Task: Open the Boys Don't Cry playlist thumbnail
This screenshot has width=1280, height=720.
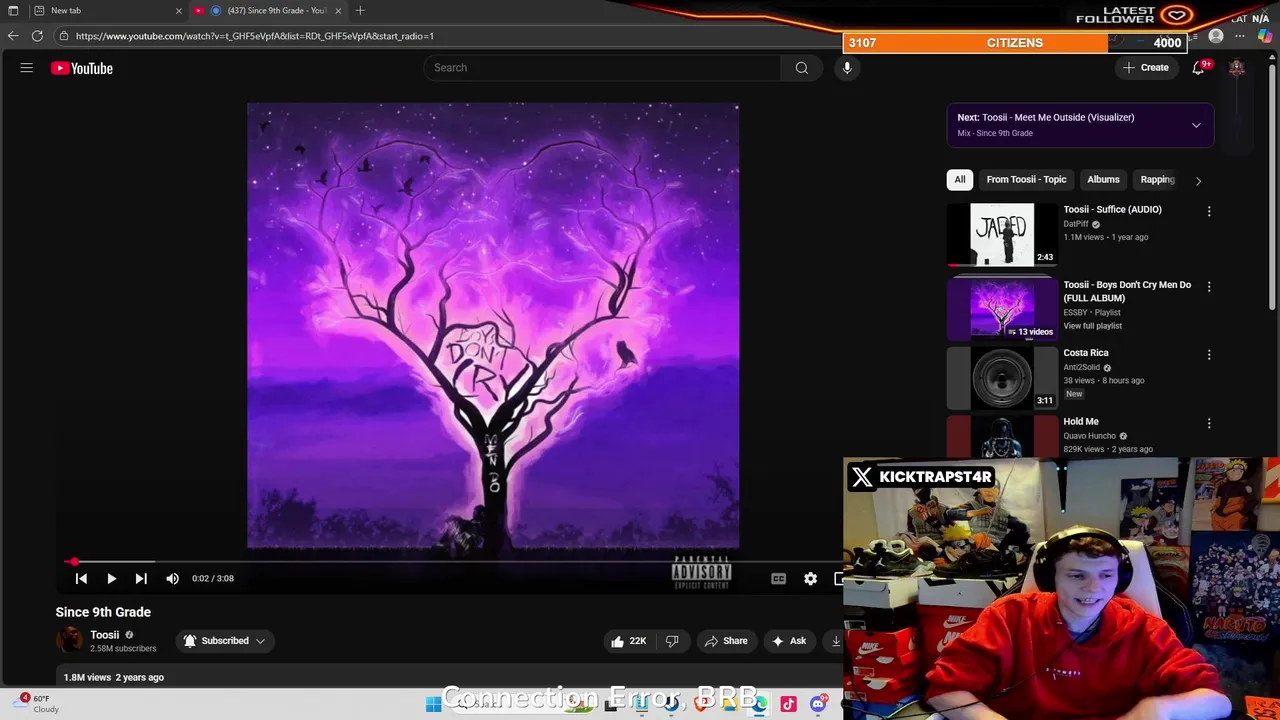Action: 1002,308
